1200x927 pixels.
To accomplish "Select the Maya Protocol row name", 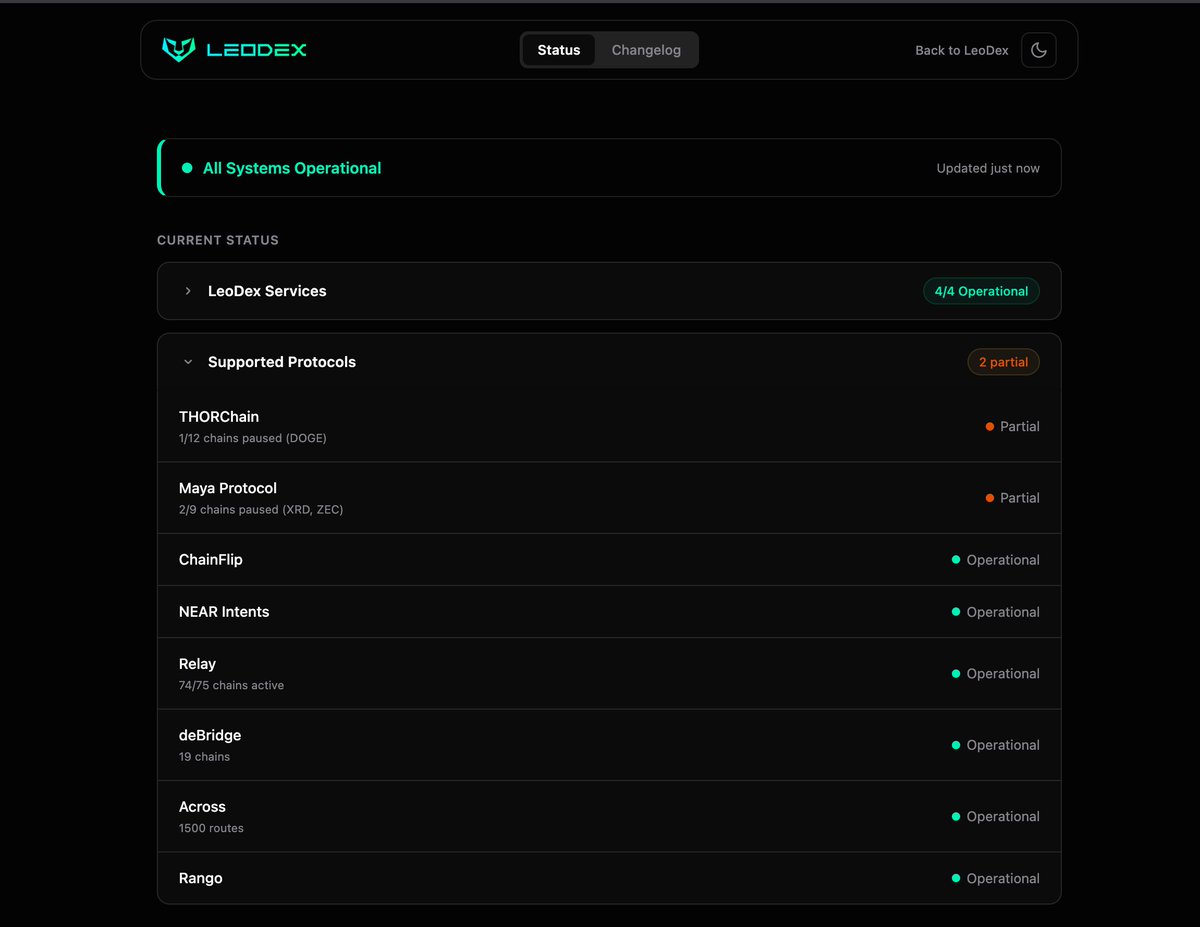I will point(228,488).
